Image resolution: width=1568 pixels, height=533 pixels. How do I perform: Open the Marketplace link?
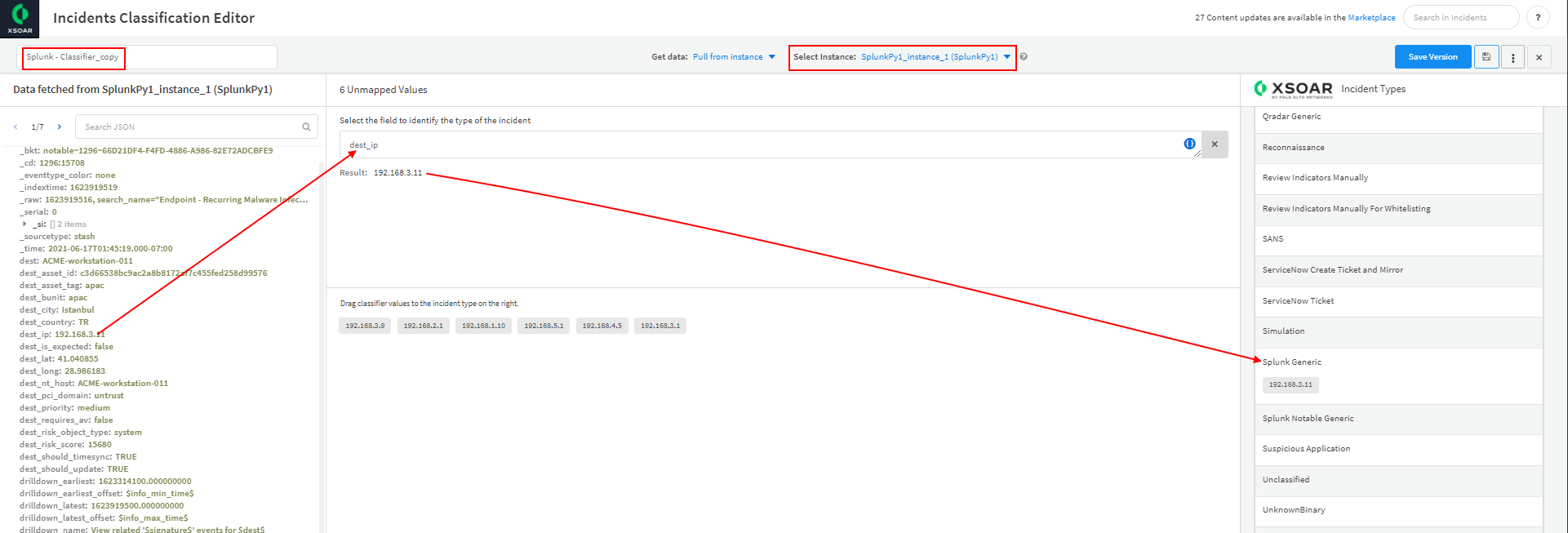tap(1371, 18)
